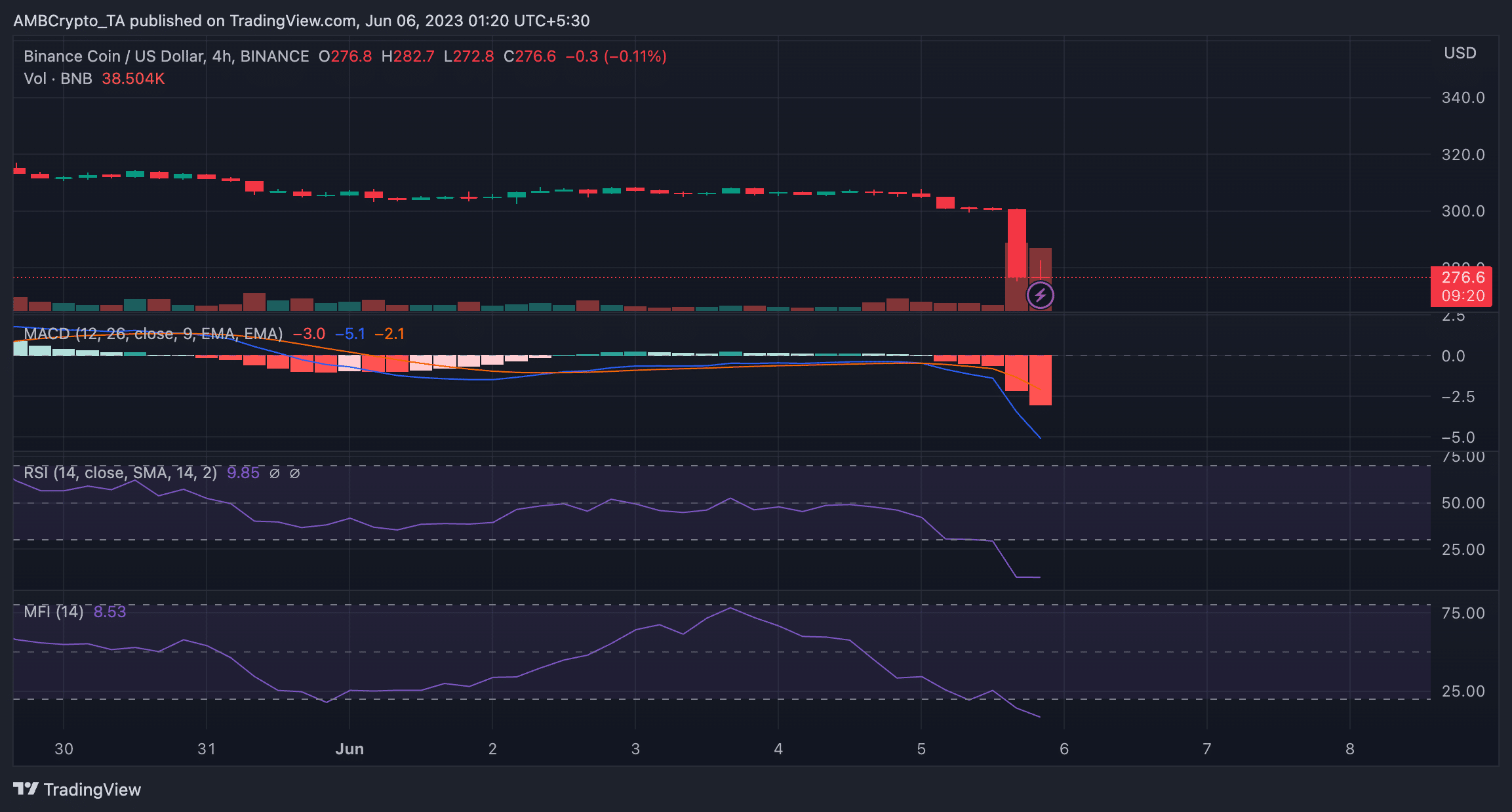
Task: Click the Close value C276.6
Action: (530, 56)
